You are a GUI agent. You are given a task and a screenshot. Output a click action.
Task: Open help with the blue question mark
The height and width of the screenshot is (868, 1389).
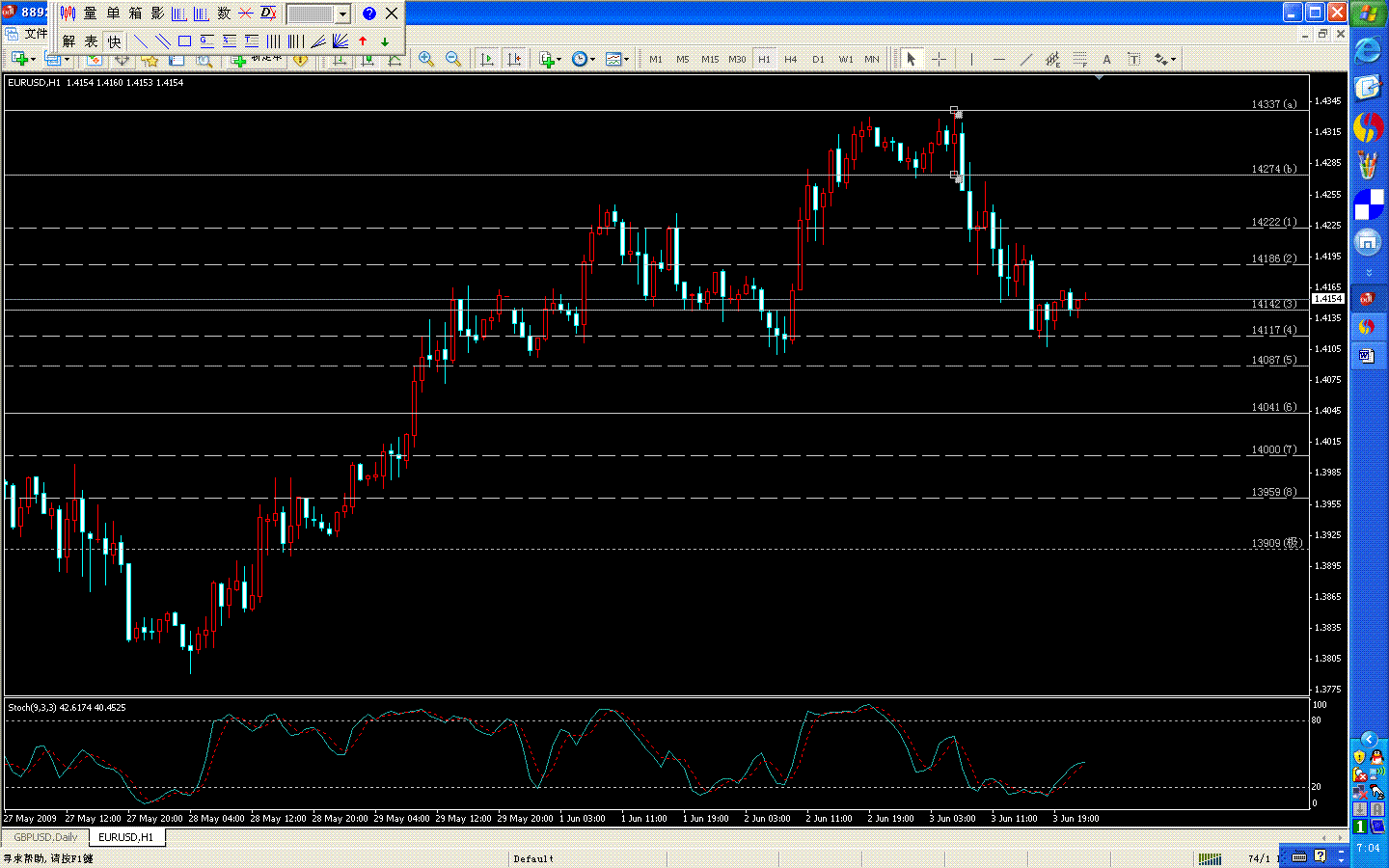point(369,14)
